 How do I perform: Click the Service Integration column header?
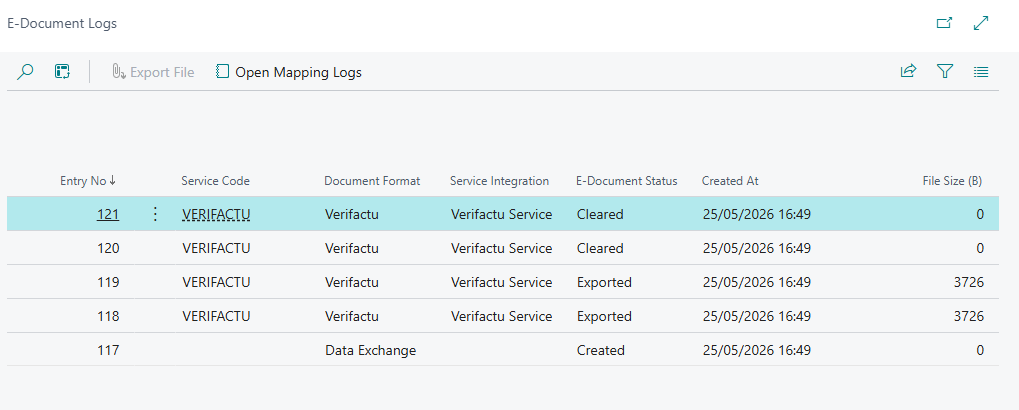pos(499,181)
